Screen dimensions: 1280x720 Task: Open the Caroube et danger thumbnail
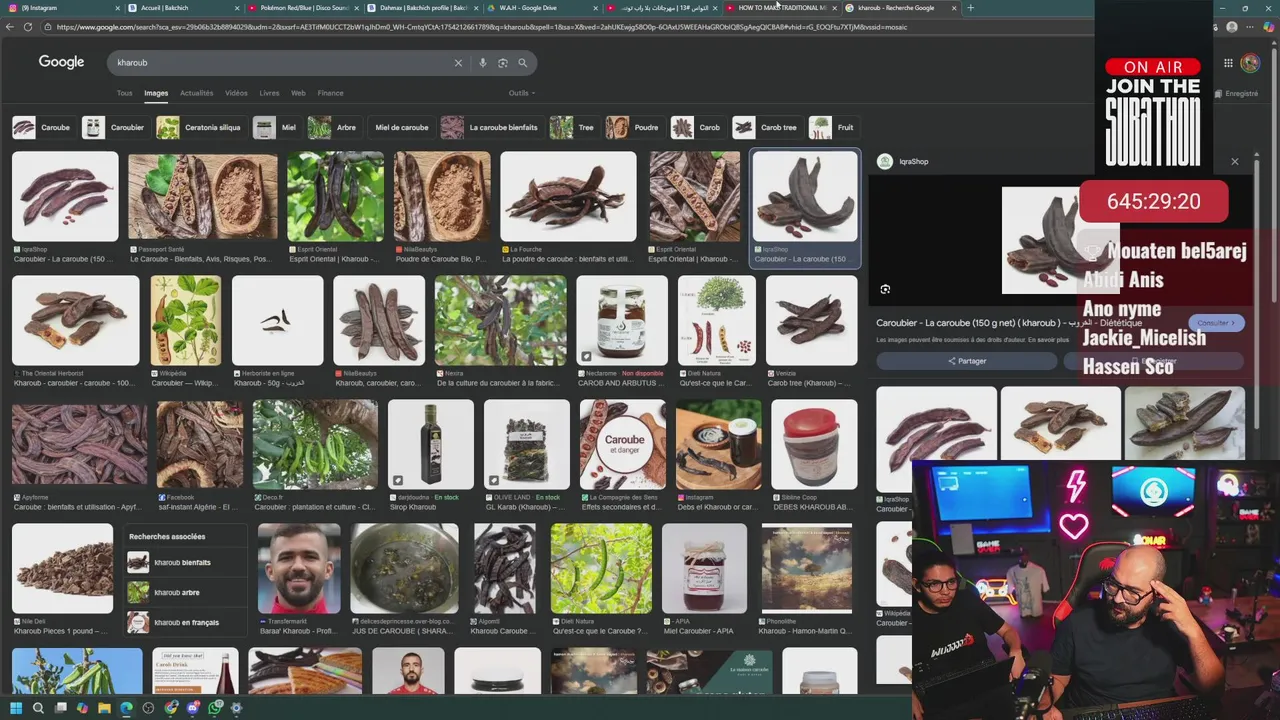[623, 445]
